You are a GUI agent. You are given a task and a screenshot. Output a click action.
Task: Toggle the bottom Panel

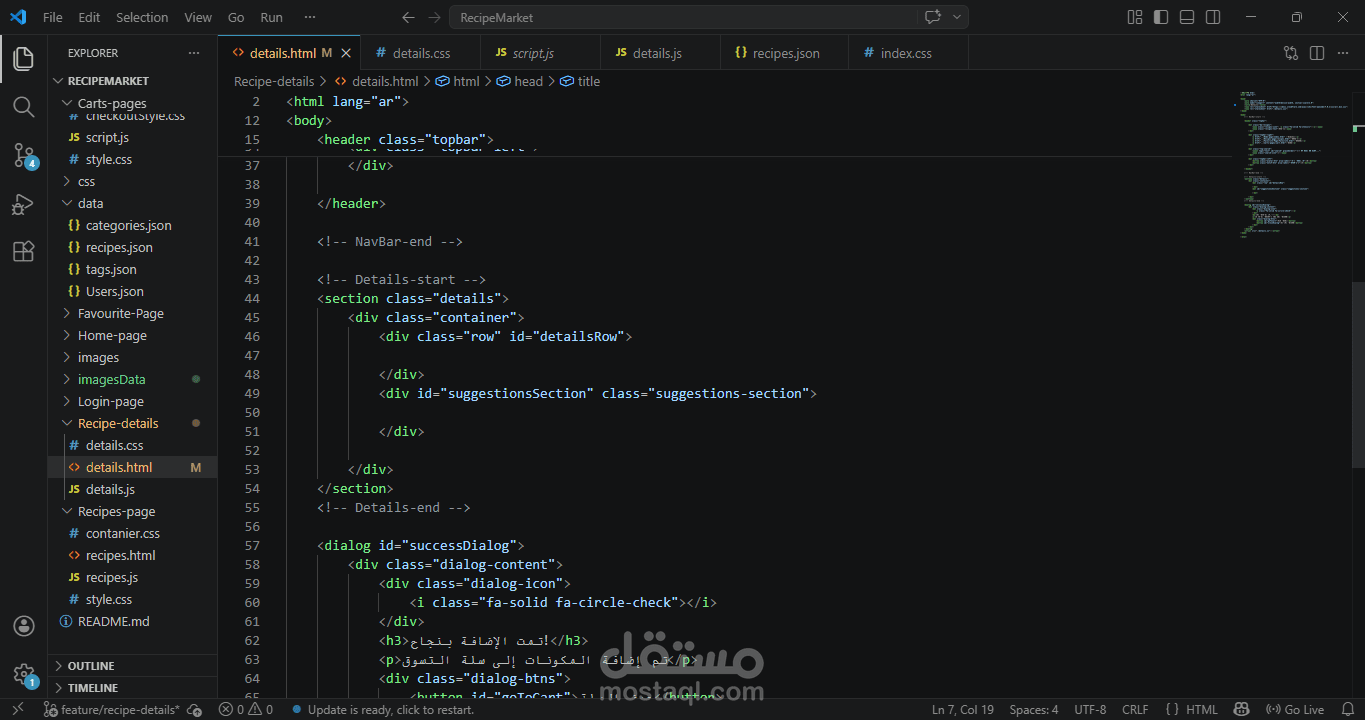(1187, 17)
